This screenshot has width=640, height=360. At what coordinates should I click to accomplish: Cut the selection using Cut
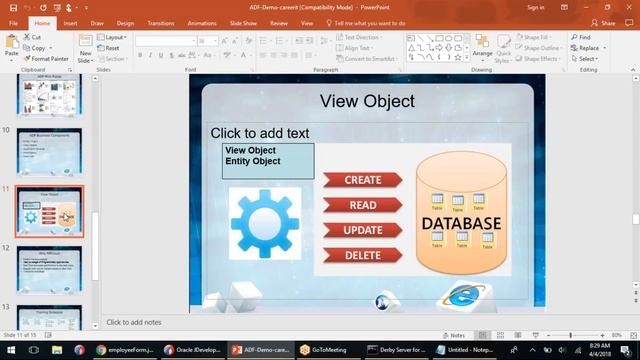[32, 37]
